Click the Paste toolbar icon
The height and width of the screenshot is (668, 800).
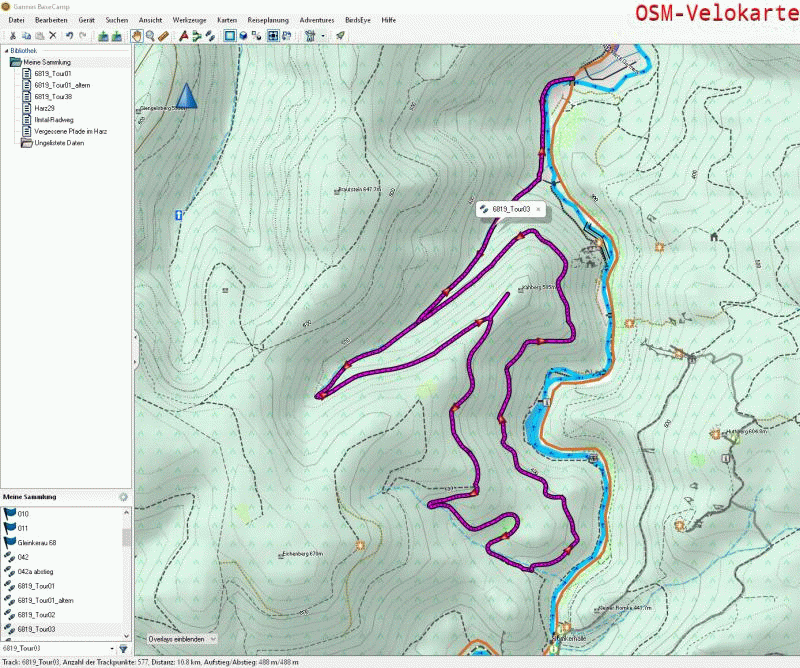click(39, 36)
